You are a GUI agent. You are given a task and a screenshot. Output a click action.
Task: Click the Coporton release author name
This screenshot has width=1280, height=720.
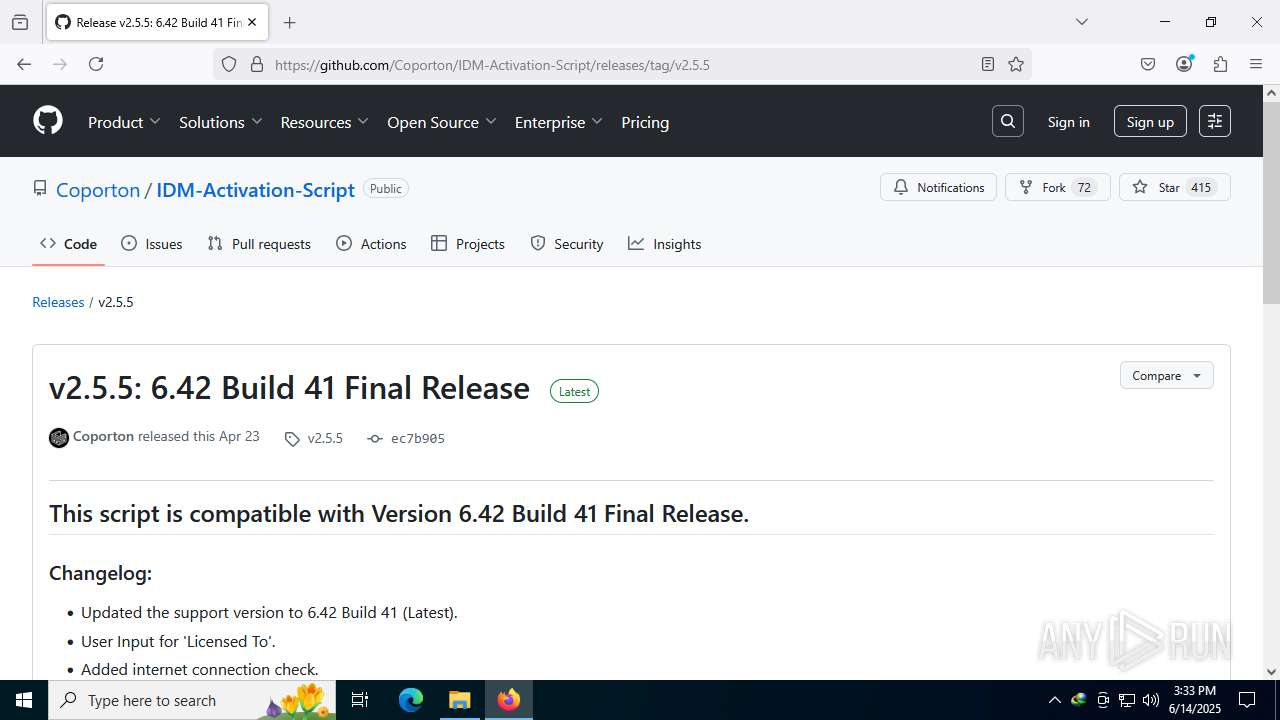tap(103, 436)
